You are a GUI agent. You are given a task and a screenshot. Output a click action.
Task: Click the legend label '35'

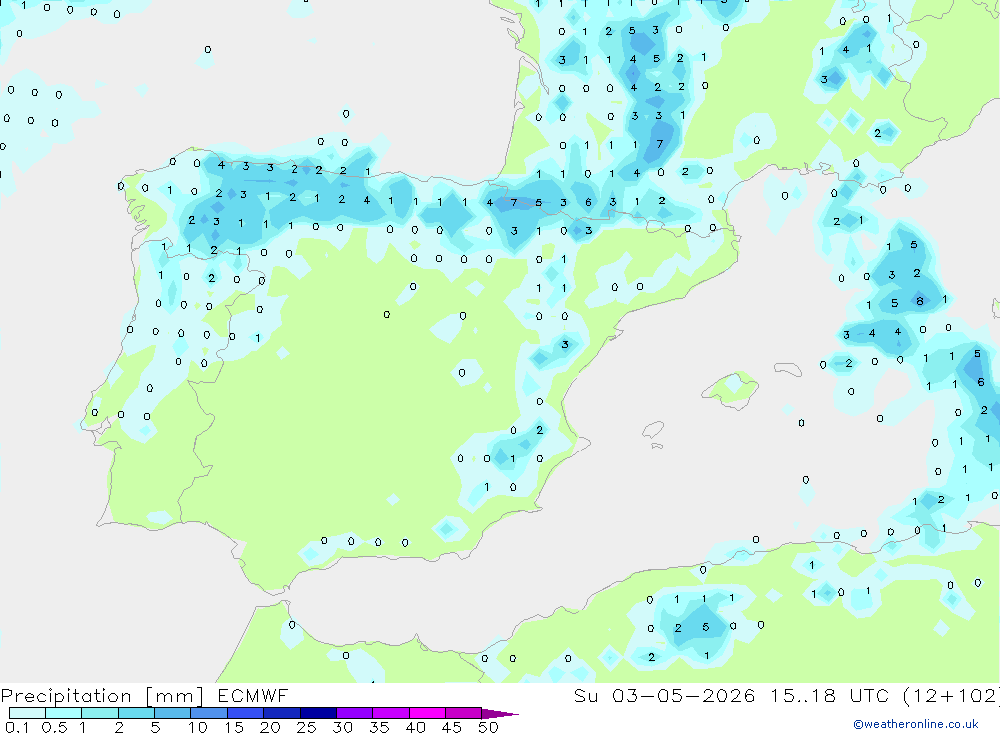click(379, 727)
